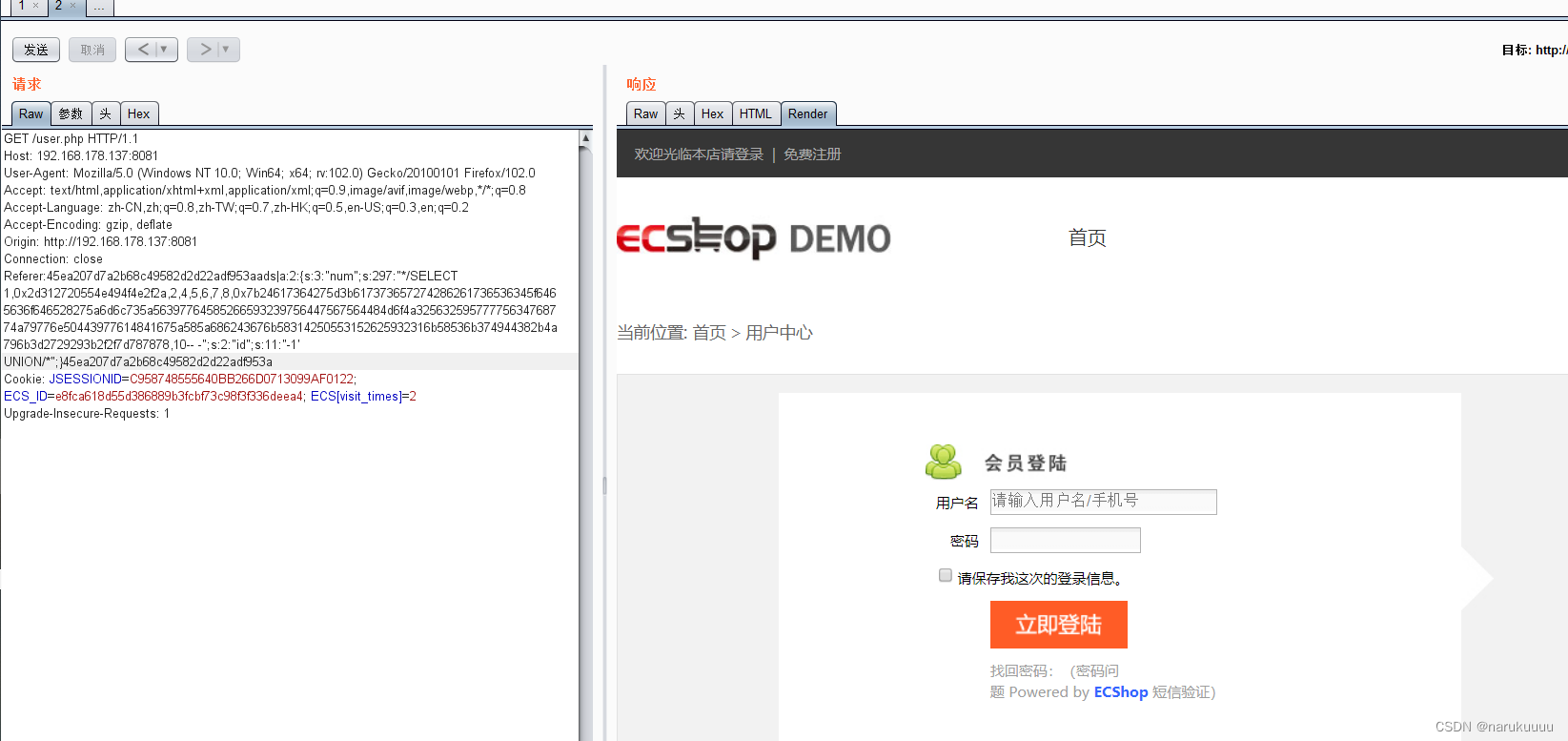
Task: Click the 短信验证 link
Action: [1180, 692]
